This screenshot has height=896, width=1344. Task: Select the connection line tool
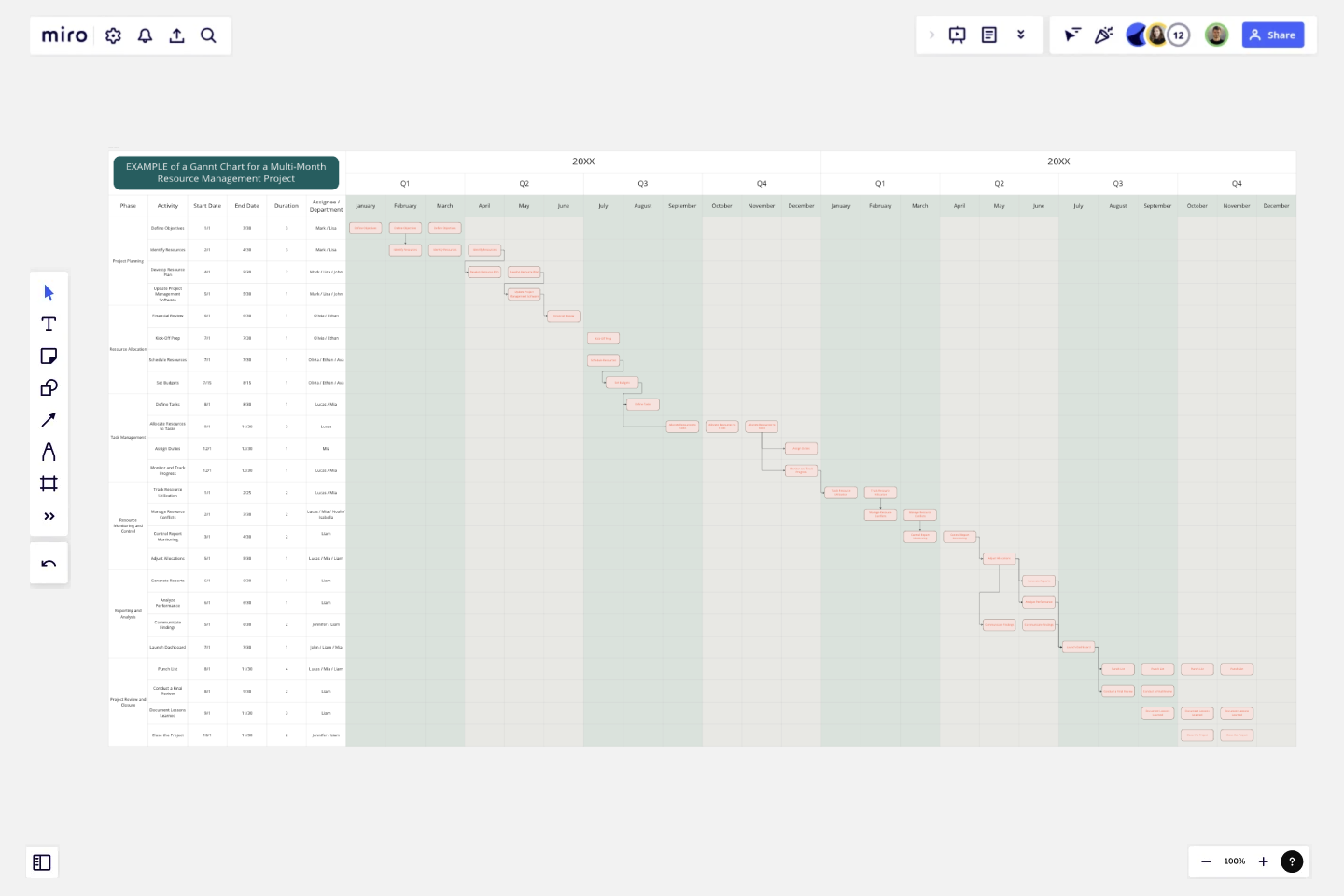point(49,419)
